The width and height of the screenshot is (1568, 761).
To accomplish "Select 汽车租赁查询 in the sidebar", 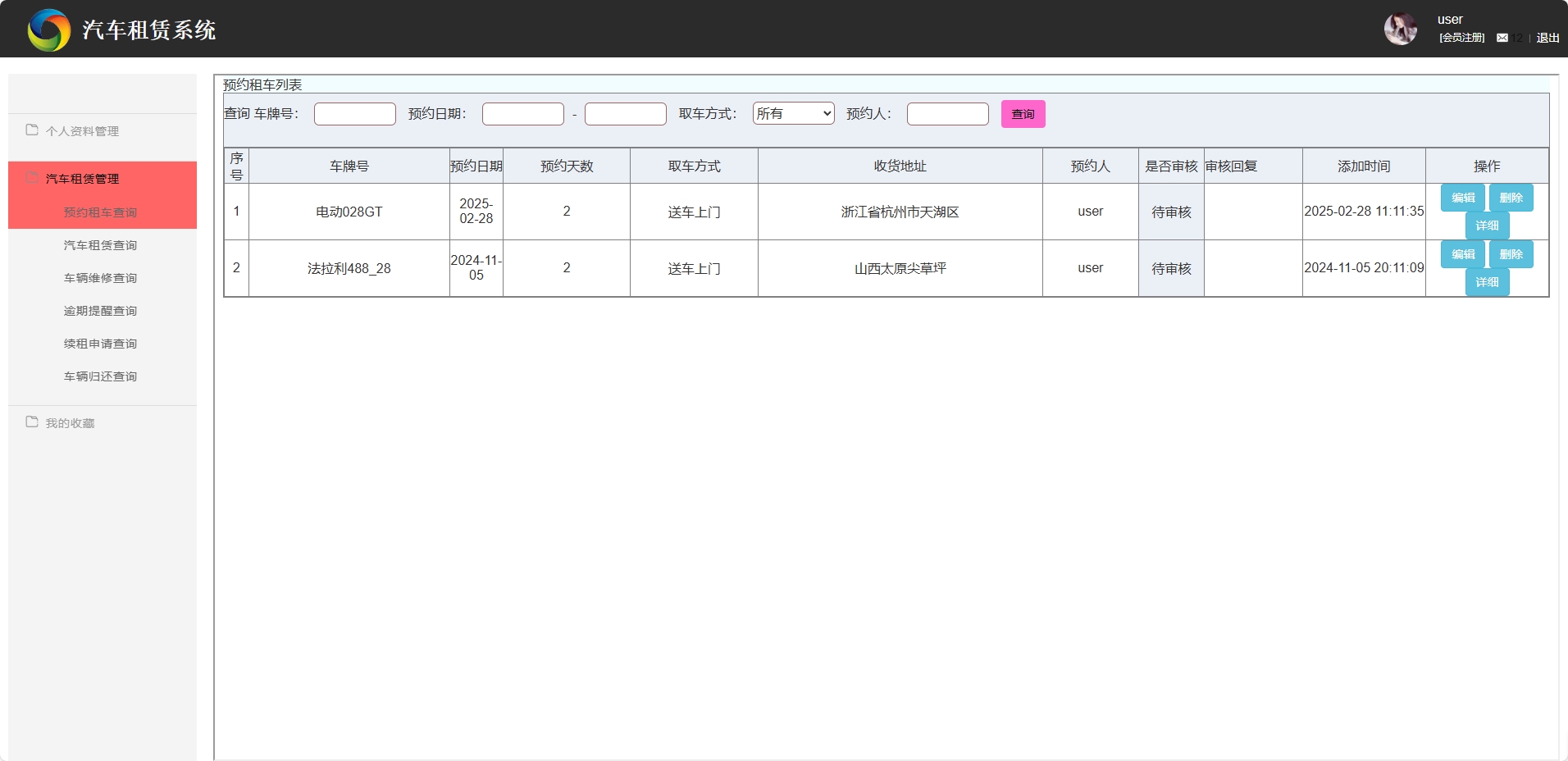I will pyautogui.click(x=100, y=245).
